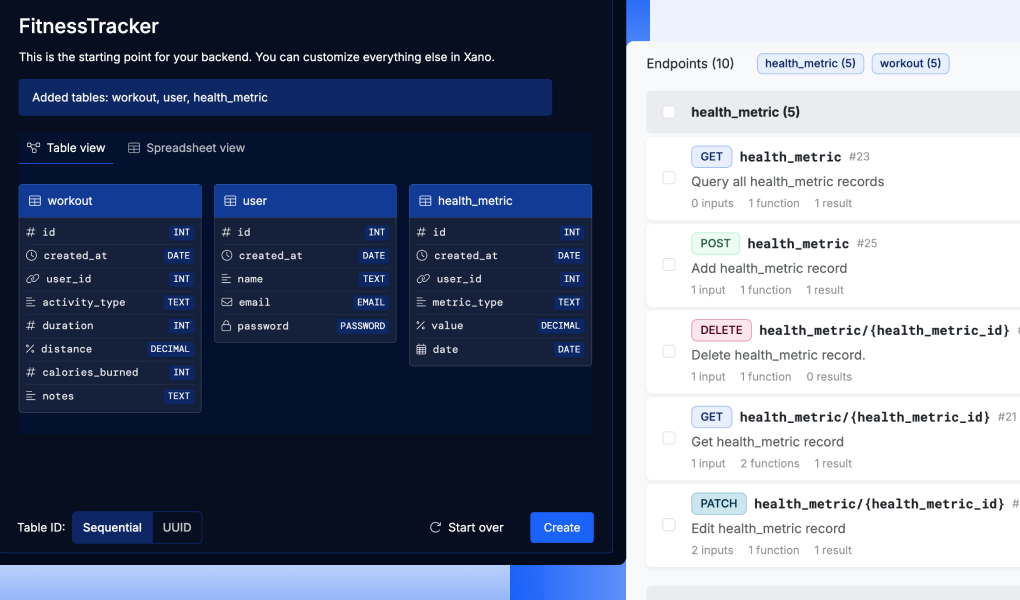Click the health_metric table header icon
This screenshot has height=600, width=1020.
(x=425, y=201)
